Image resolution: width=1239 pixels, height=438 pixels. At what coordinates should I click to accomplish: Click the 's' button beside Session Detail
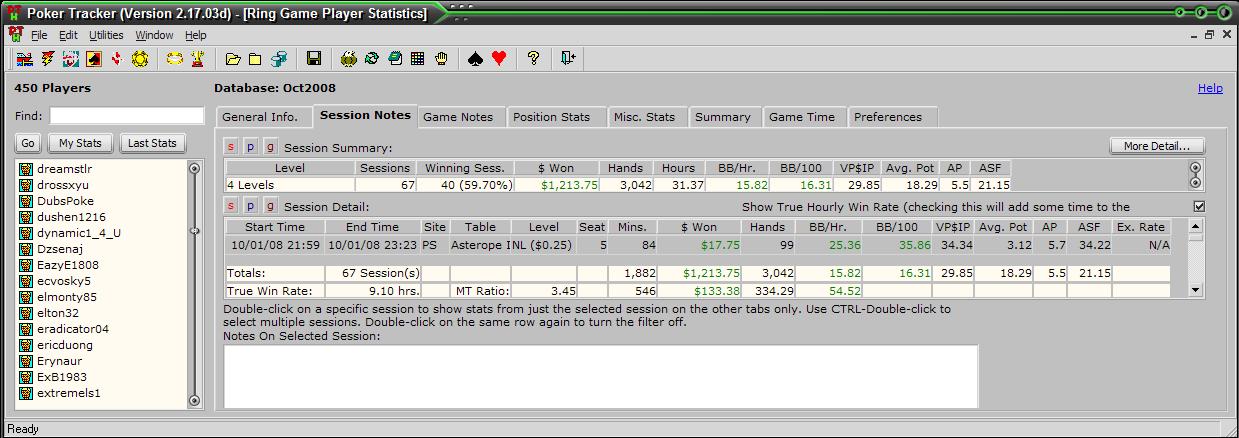(x=231, y=206)
